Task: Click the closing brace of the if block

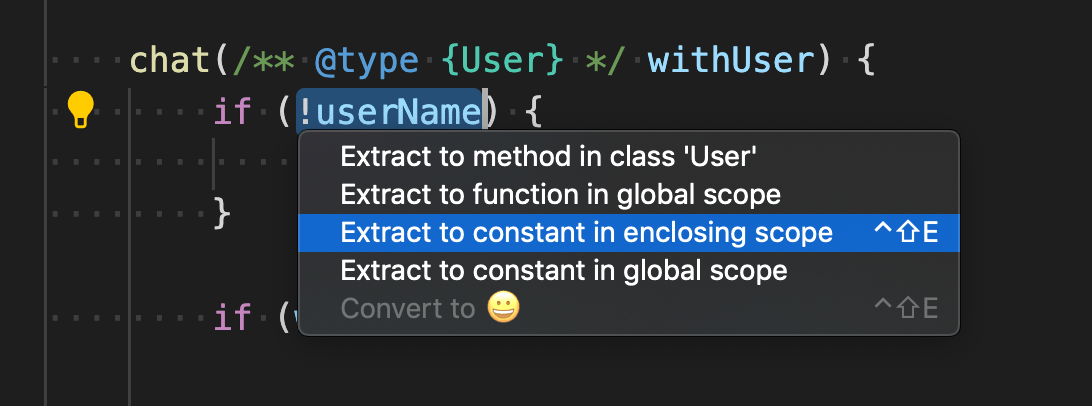Action: 223,212
